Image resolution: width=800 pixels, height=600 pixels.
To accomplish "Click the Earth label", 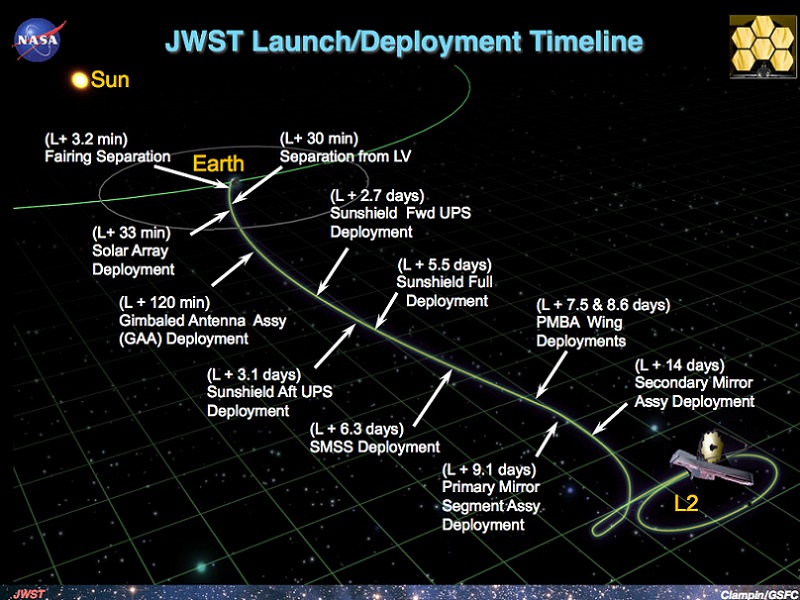I will point(218,164).
